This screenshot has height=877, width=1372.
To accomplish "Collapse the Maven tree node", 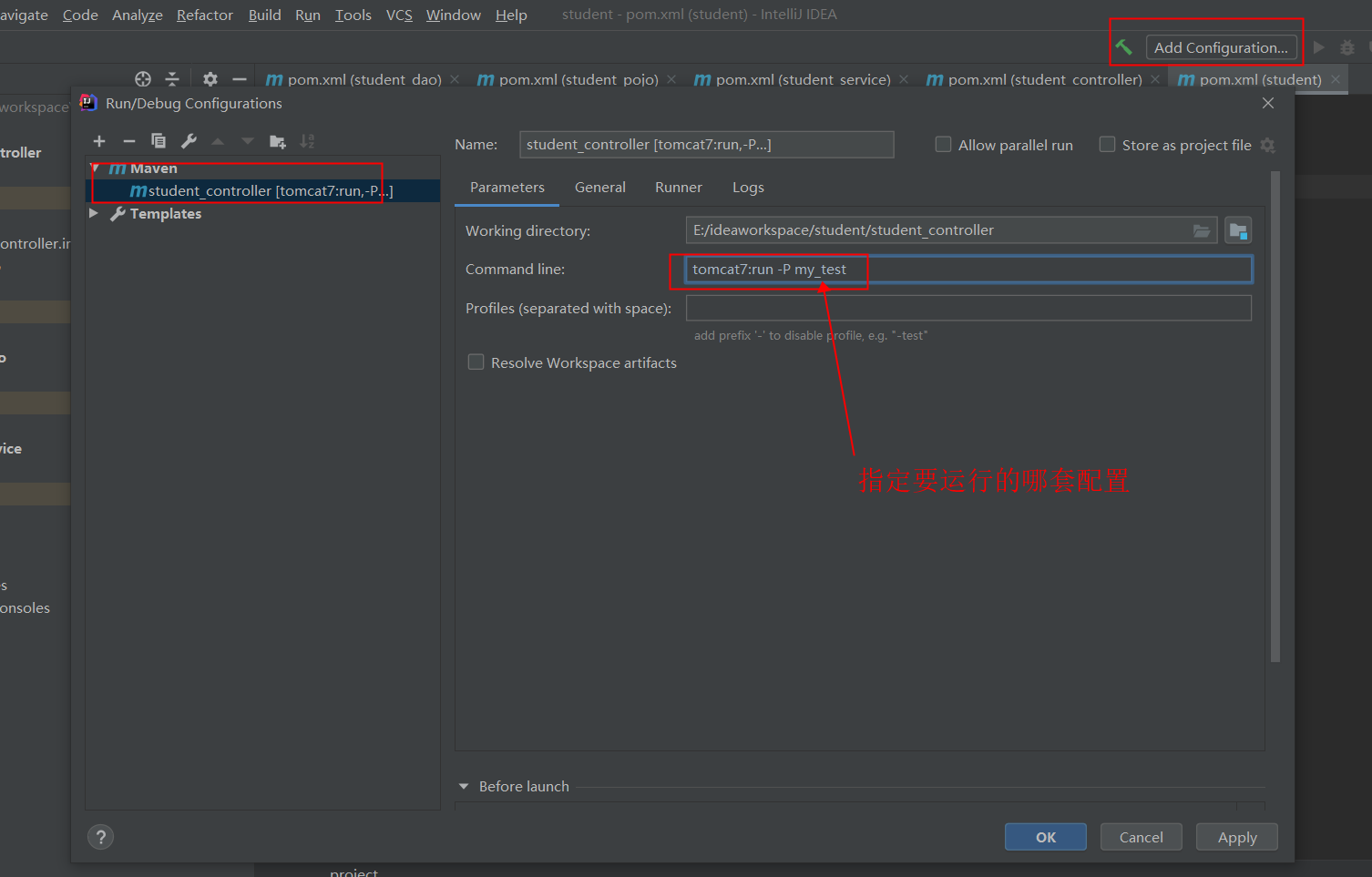I will pyautogui.click(x=95, y=168).
